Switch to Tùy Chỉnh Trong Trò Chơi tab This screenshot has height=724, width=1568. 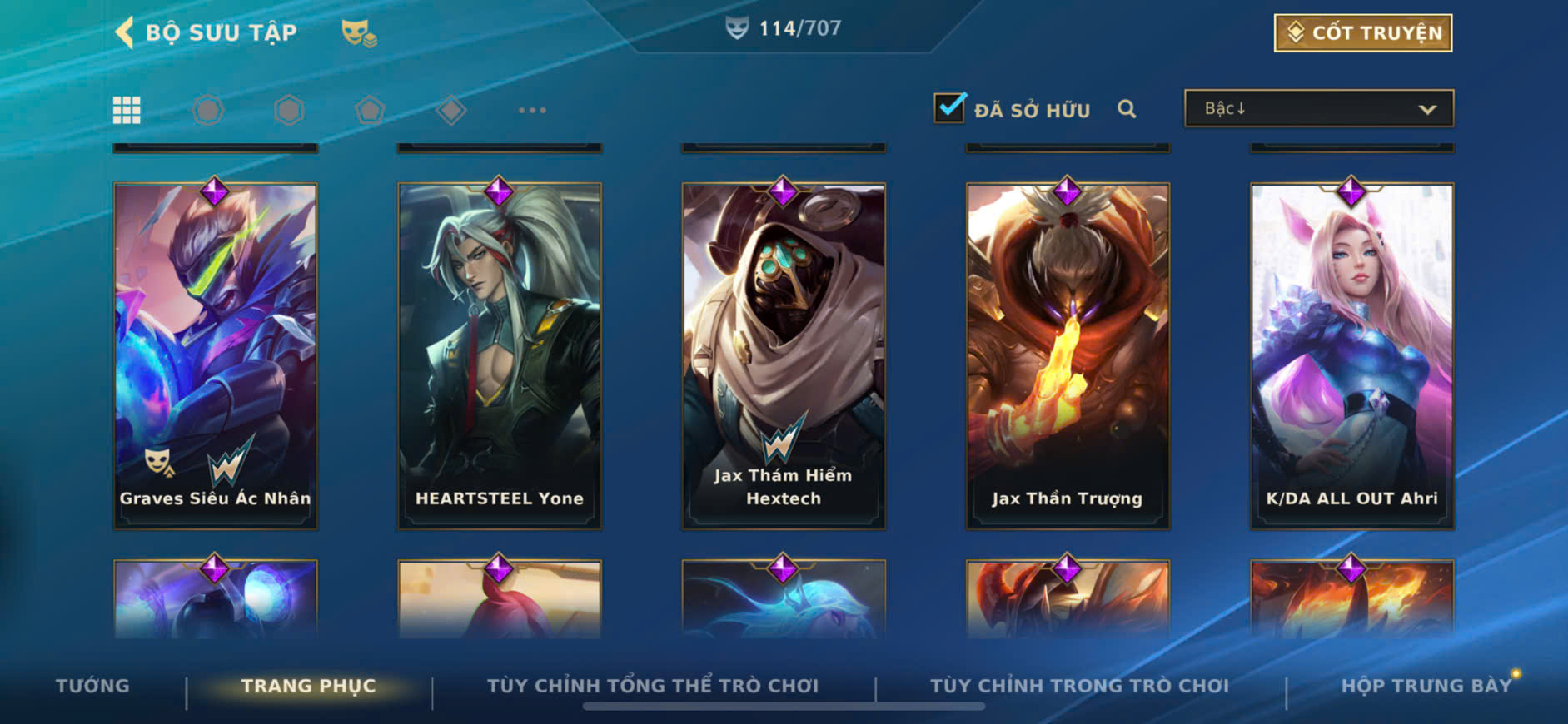coord(1079,686)
